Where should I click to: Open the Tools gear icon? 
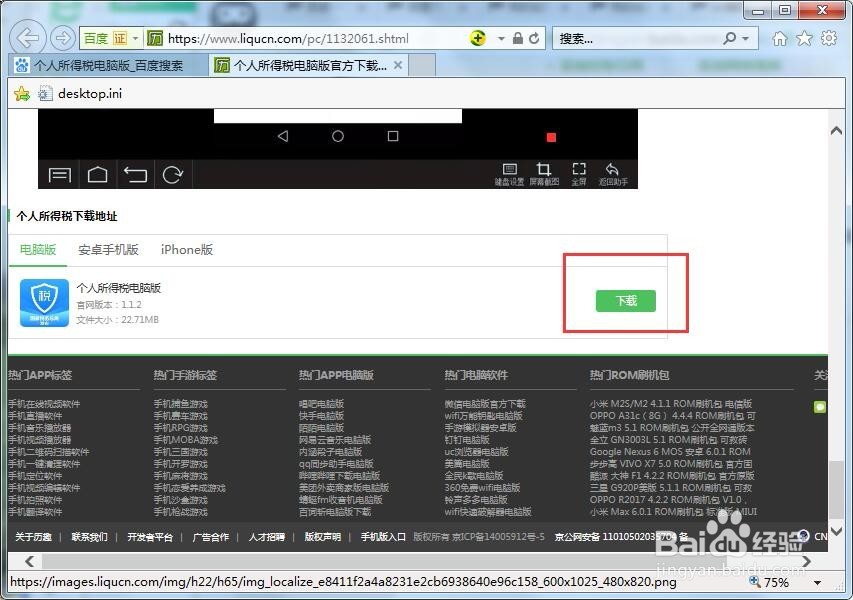point(829,38)
